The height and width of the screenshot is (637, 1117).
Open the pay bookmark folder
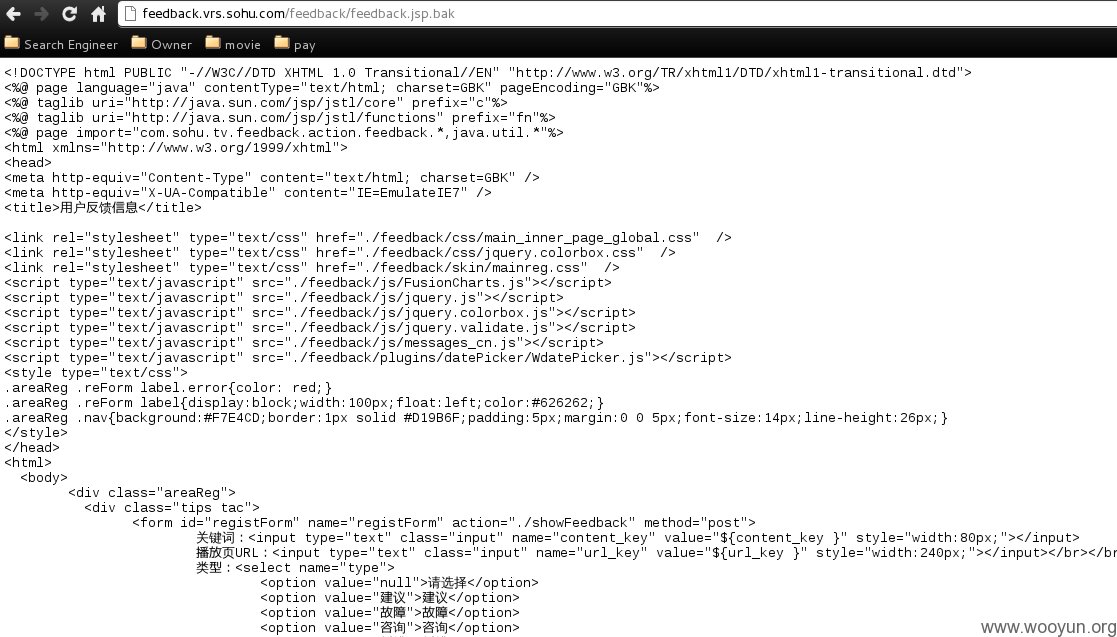[x=295, y=44]
